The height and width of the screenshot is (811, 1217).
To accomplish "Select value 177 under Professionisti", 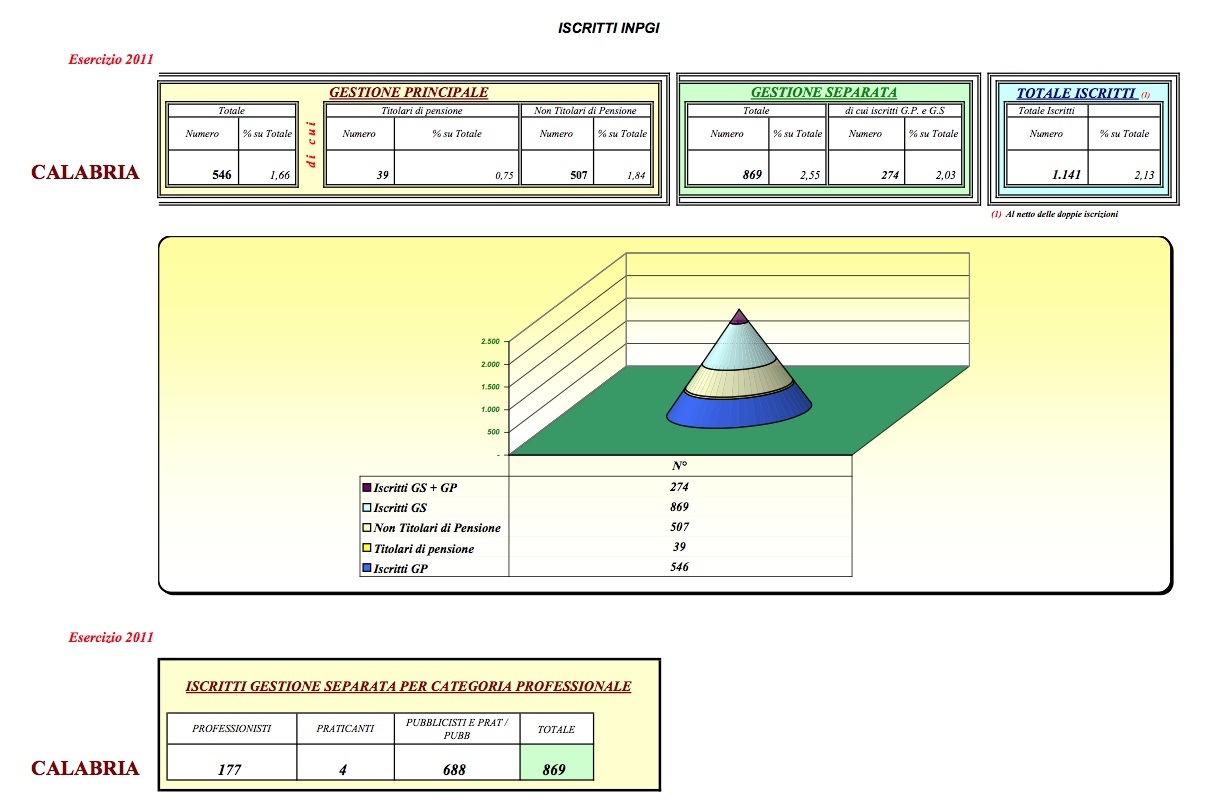I will point(232,770).
